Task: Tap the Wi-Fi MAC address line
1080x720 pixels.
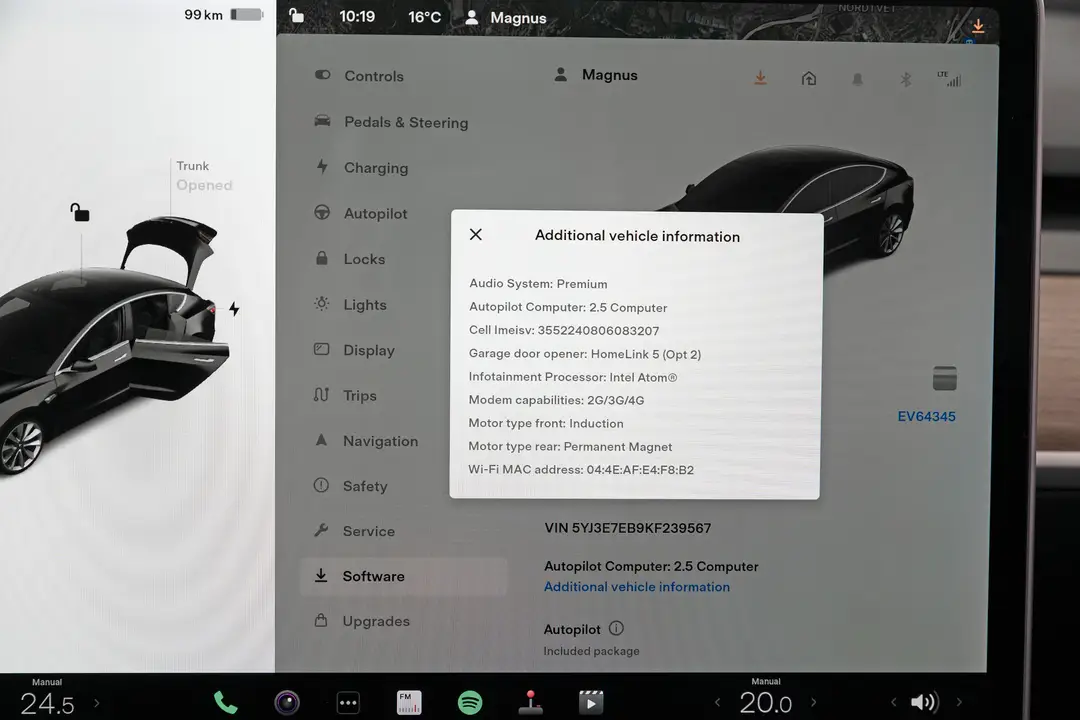Action: pyautogui.click(x=581, y=469)
